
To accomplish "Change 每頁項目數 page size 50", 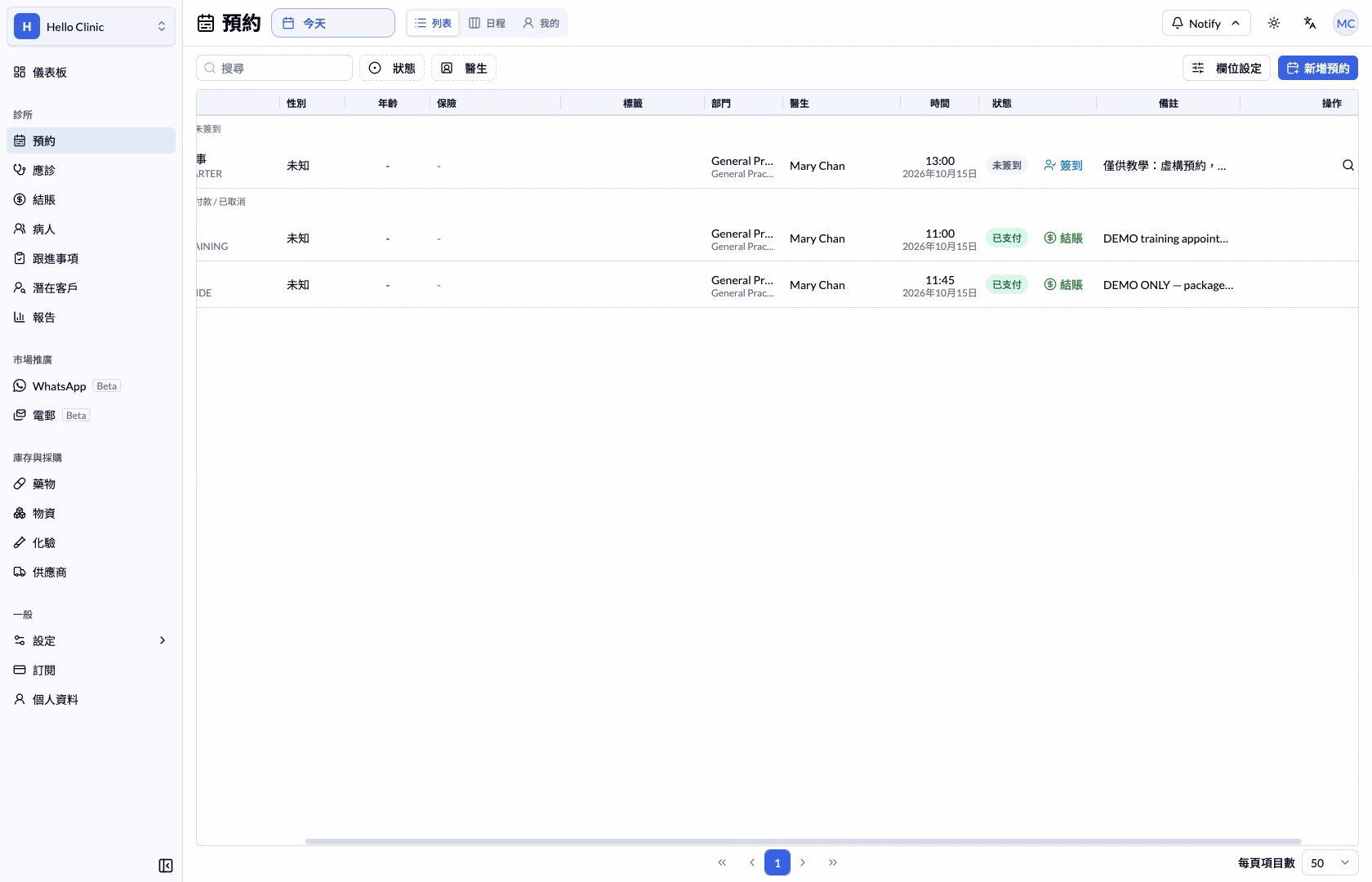I will click(x=1330, y=862).
